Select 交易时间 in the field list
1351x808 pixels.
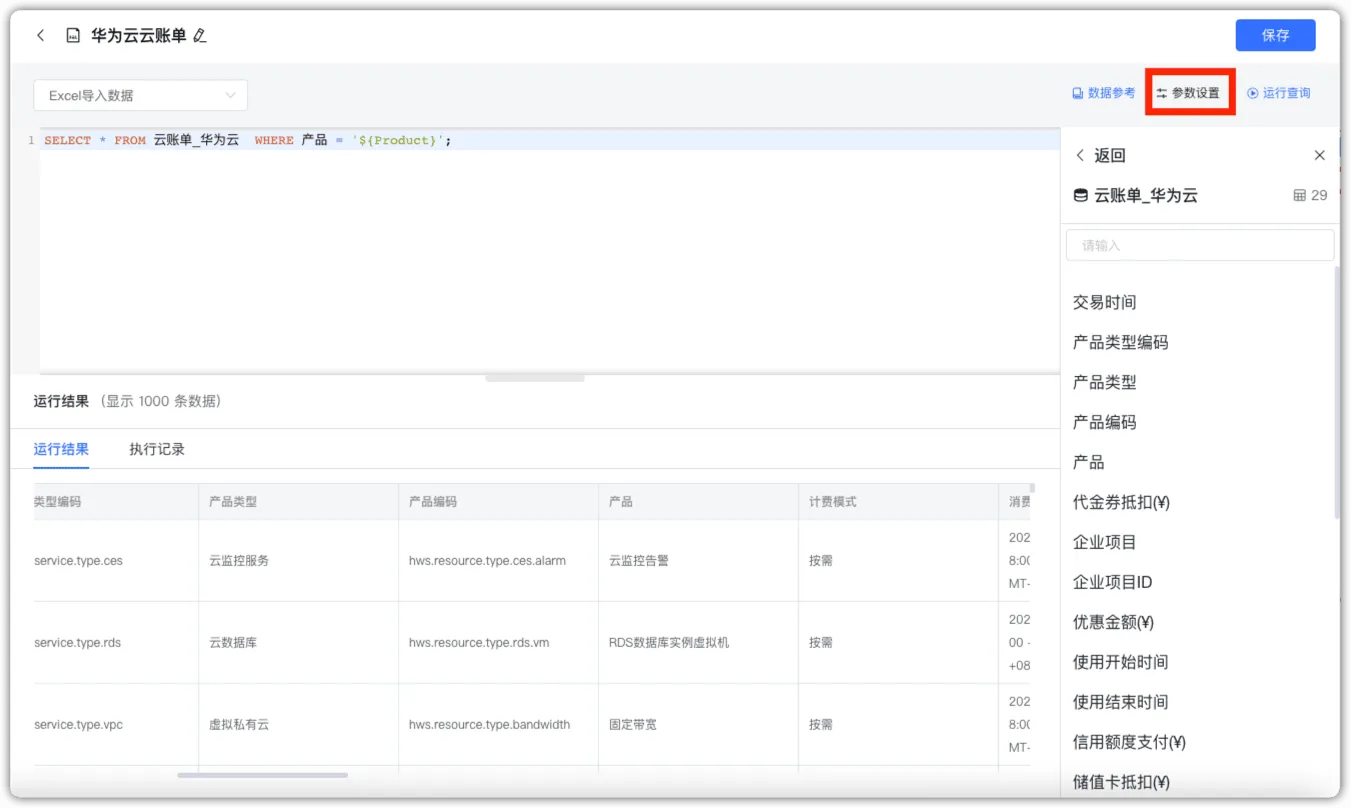(1104, 302)
